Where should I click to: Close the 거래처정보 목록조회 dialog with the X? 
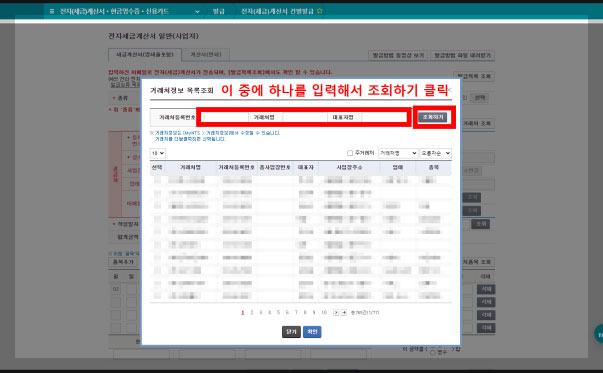coord(450,90)
